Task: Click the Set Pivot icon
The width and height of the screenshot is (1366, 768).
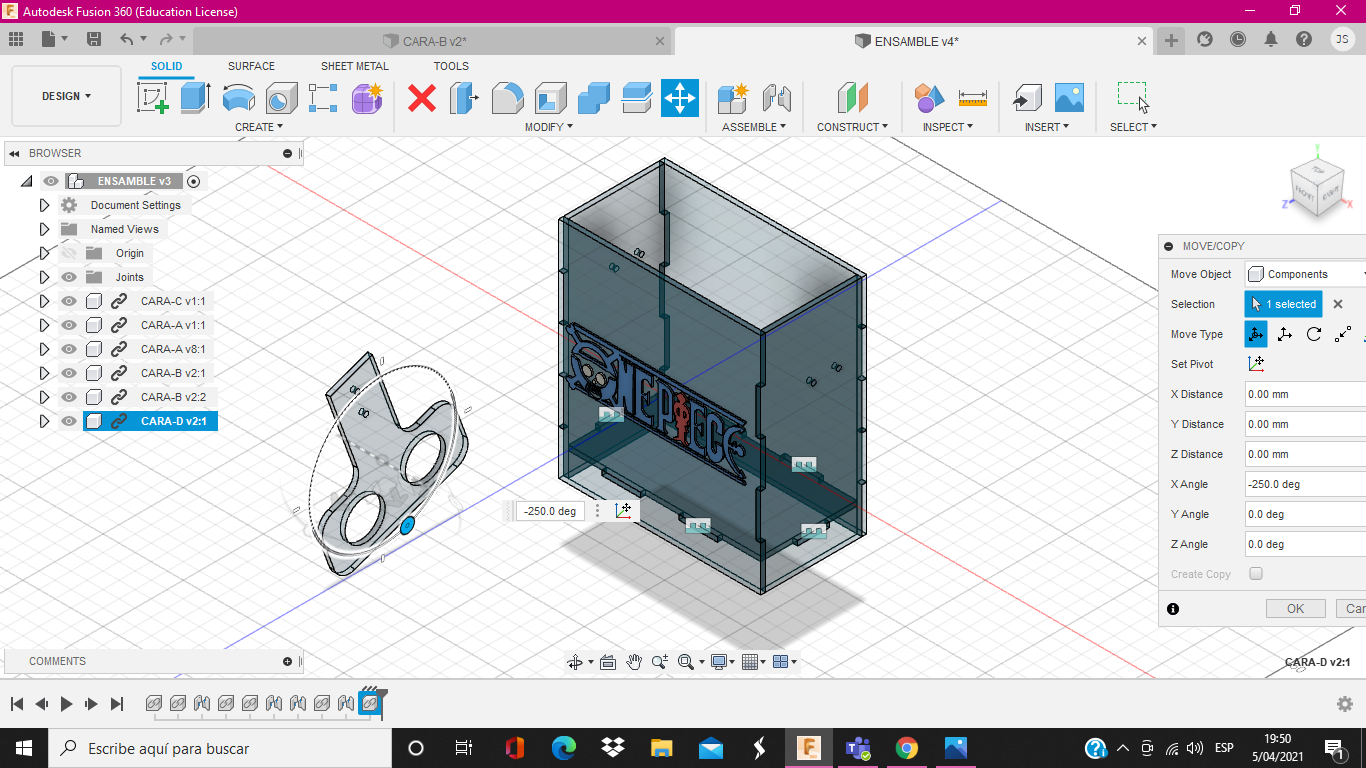Action: pyautogui.click(x=1256, y=364)
